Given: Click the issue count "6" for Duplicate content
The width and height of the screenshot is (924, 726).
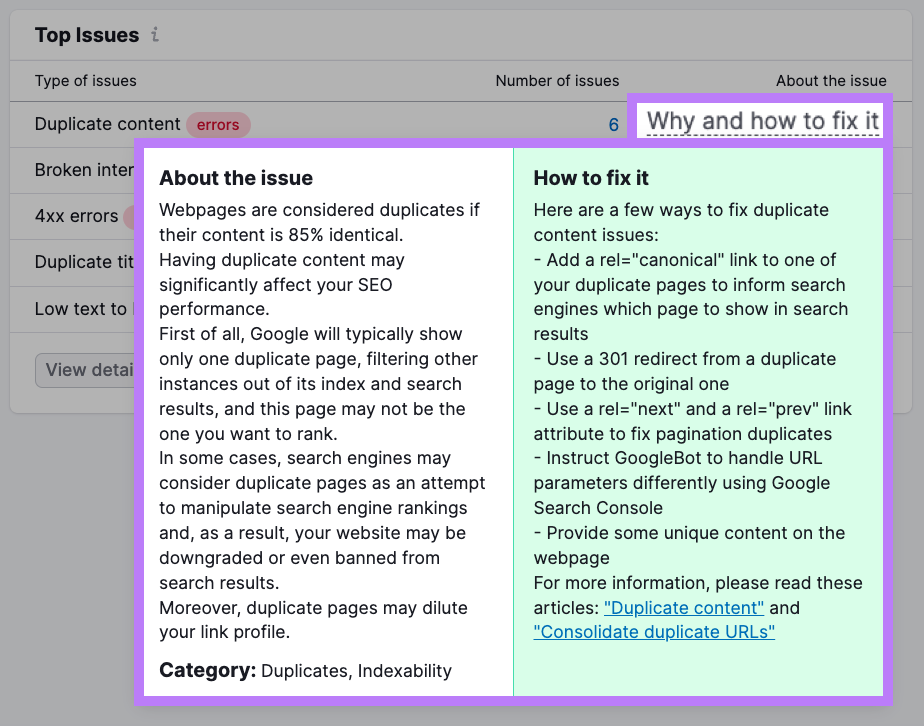Looking at the screenshot, I should (613, 124).
